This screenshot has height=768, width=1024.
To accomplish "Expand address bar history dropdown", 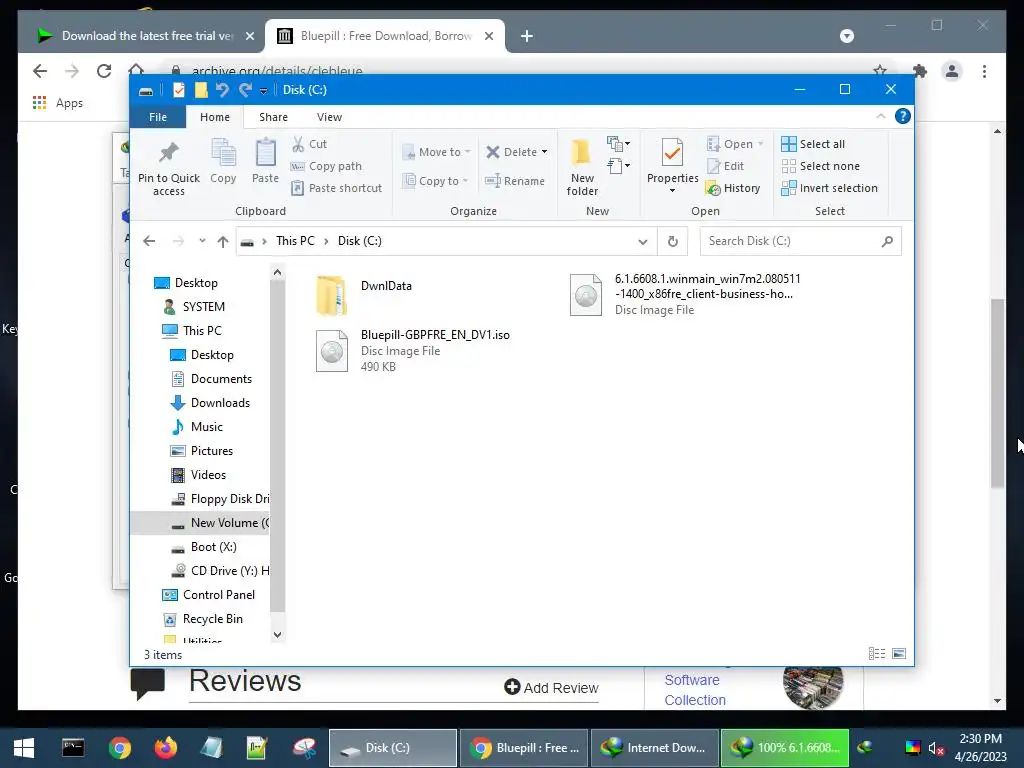I will pos(643,241).
